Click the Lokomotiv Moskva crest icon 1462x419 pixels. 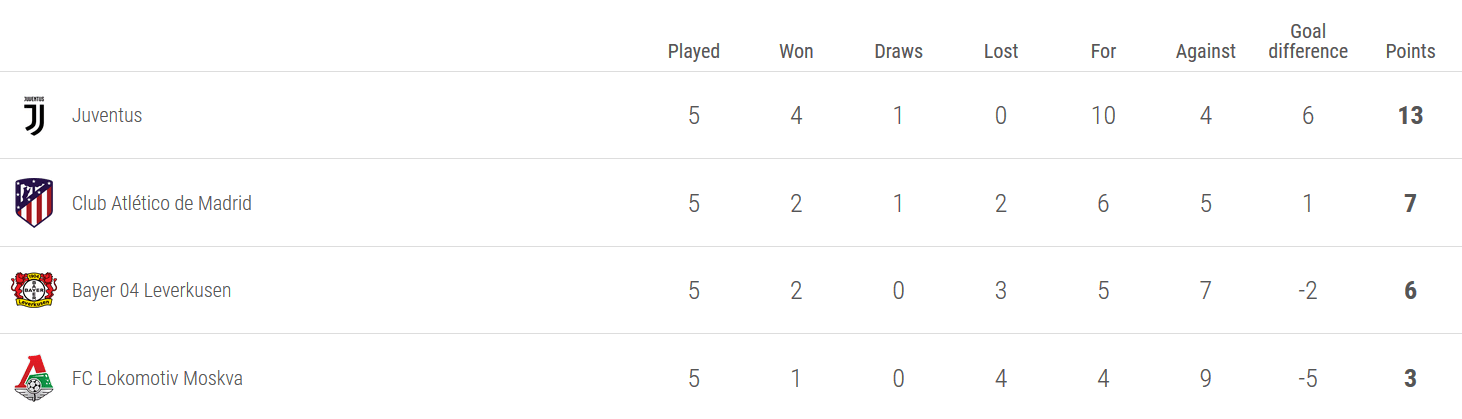click(34, 379)
